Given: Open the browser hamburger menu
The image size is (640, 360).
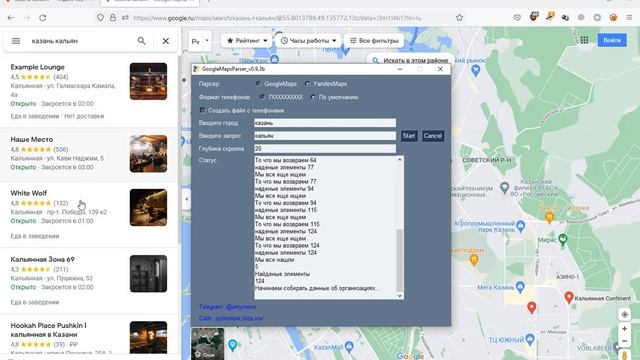Looking at the screenshot, I should [x=629, y=18].
